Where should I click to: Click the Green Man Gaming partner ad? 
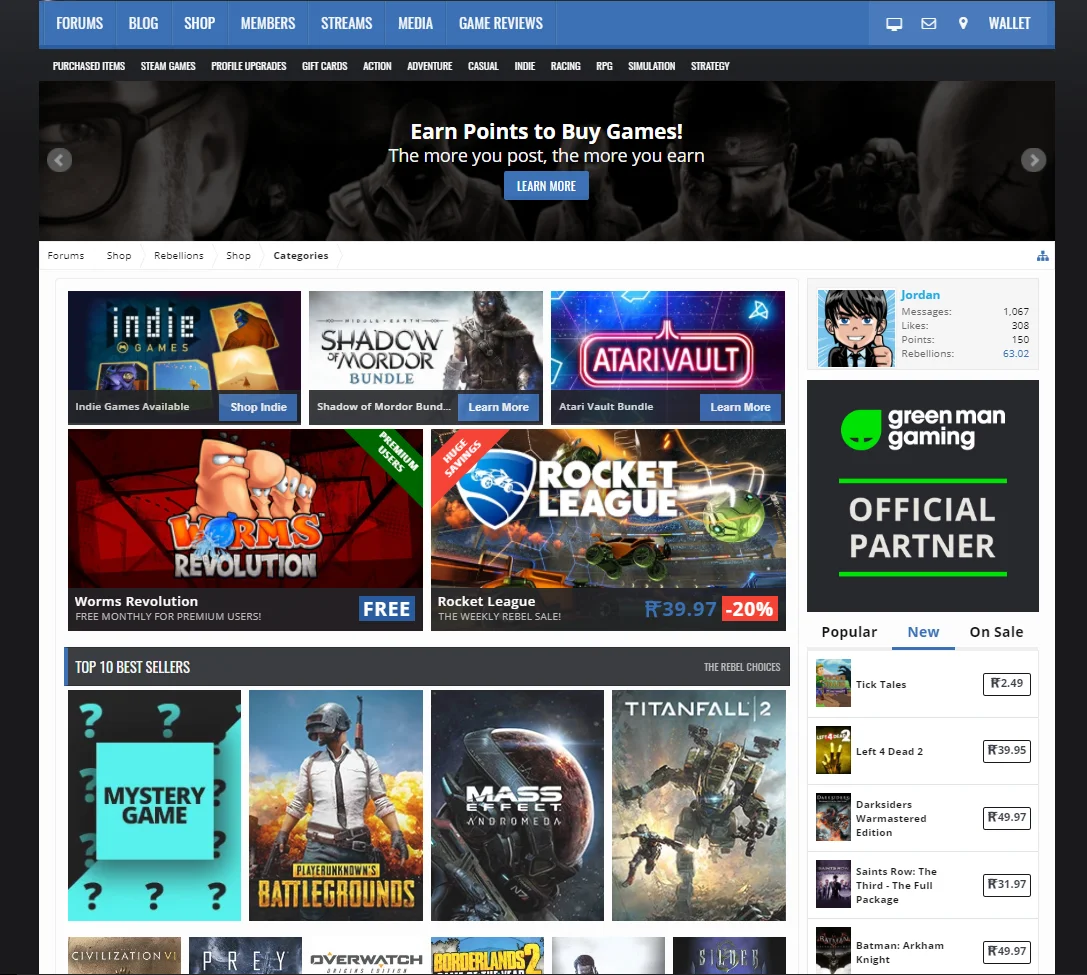tap(922, 496)
